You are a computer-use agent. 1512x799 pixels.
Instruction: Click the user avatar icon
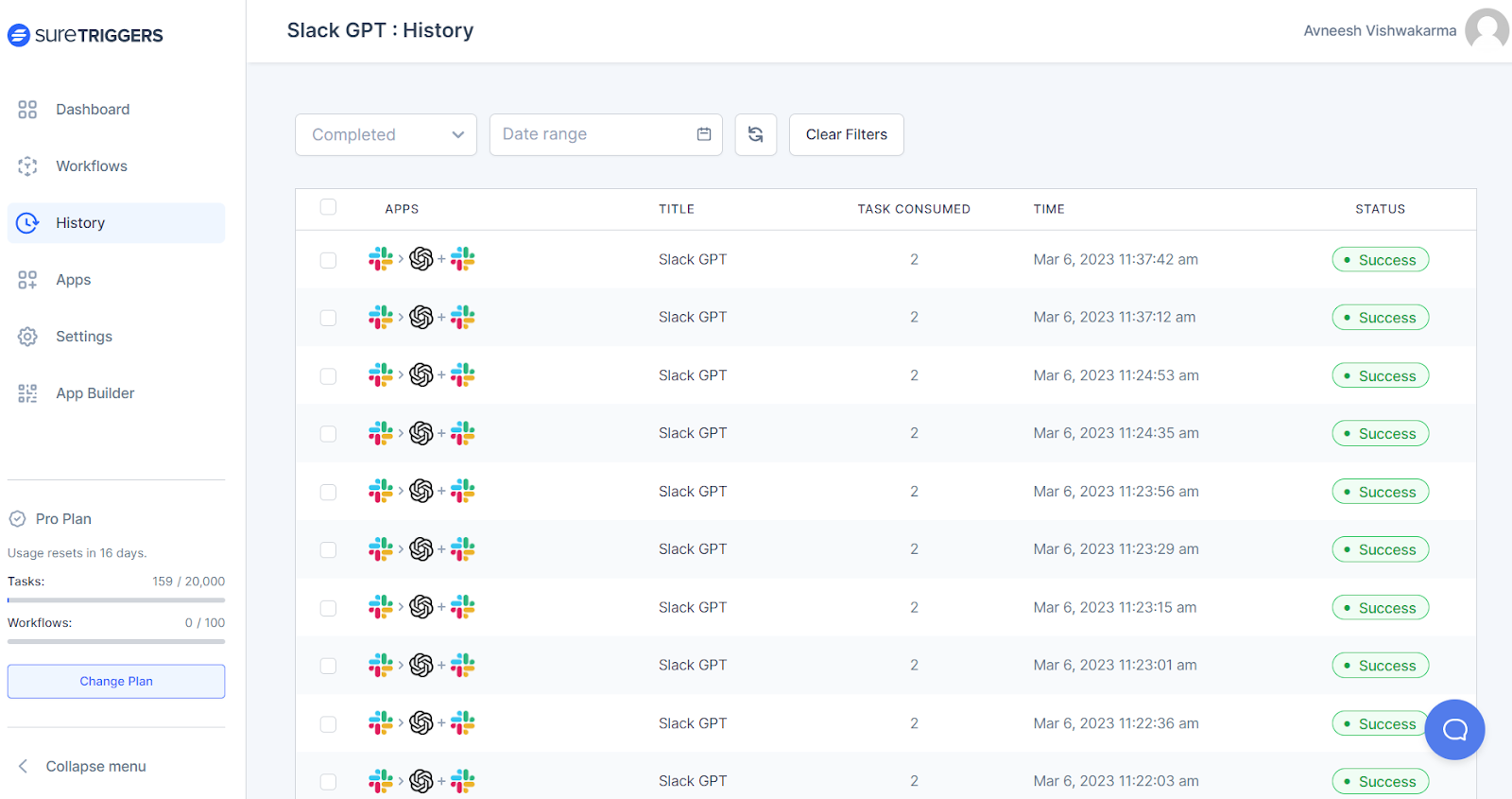tap(1486, 30)
